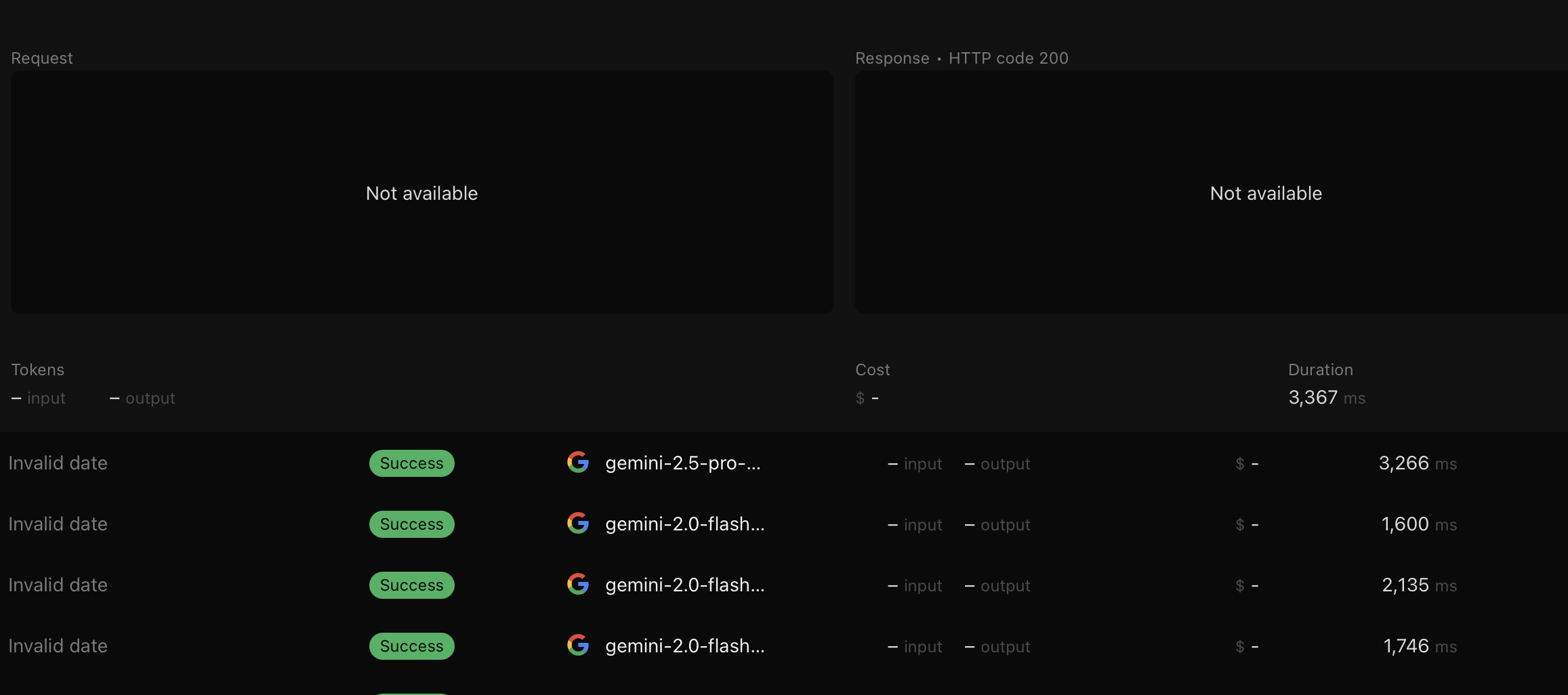
Task: Click the Google icon in the 1,746 ms row
Action: coord(578,646)
